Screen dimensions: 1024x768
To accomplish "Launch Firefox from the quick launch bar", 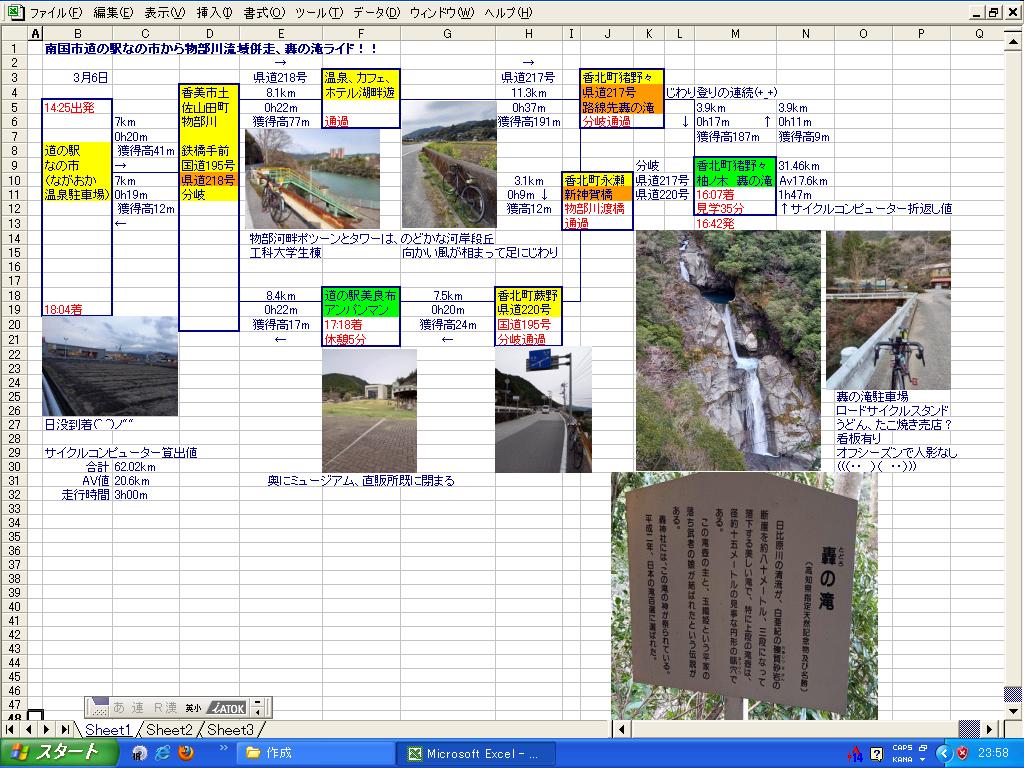I will pos(185,753).
